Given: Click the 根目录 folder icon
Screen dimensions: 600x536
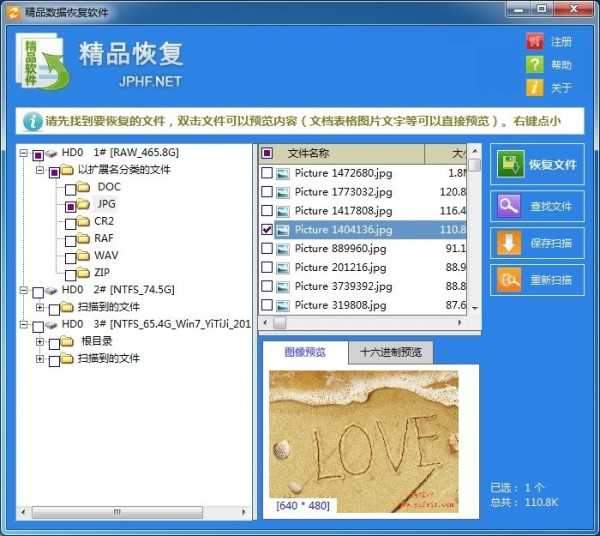Looking at the screenshot, I should pos(67,341).
